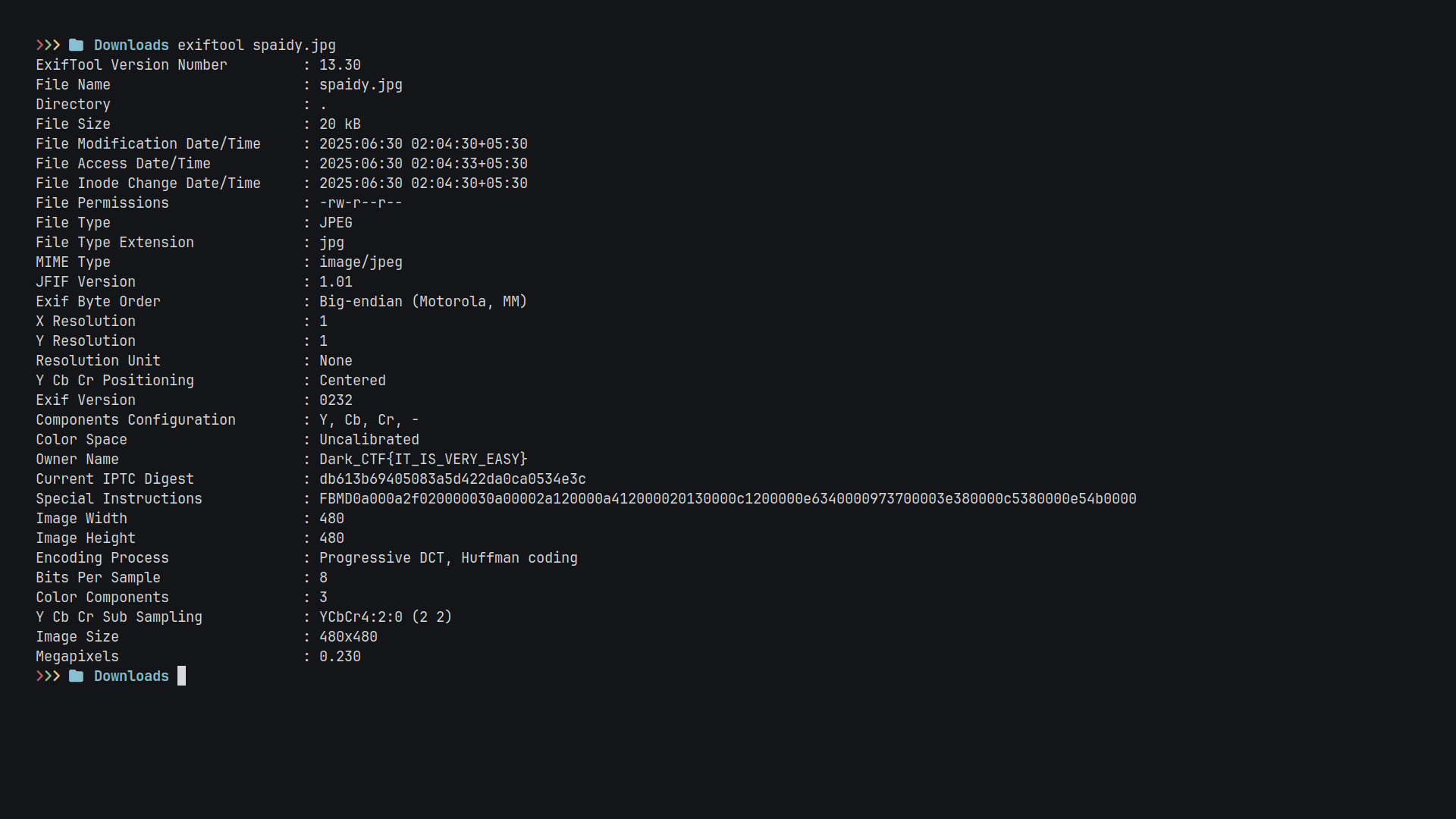Viewport: 1456px width, 819px height.
Task: Place cursor at the terminal input block
Action: [x=182, y=676]
